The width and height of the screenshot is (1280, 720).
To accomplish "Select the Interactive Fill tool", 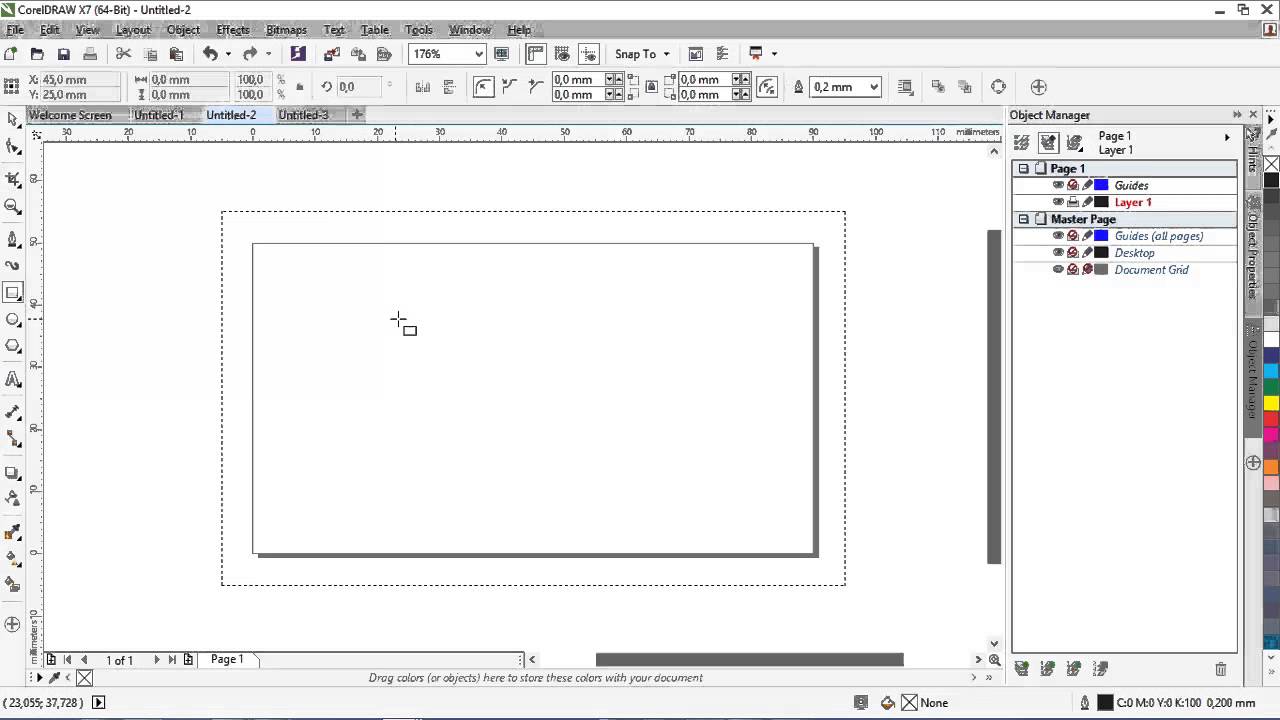I will tap(12, 558).
